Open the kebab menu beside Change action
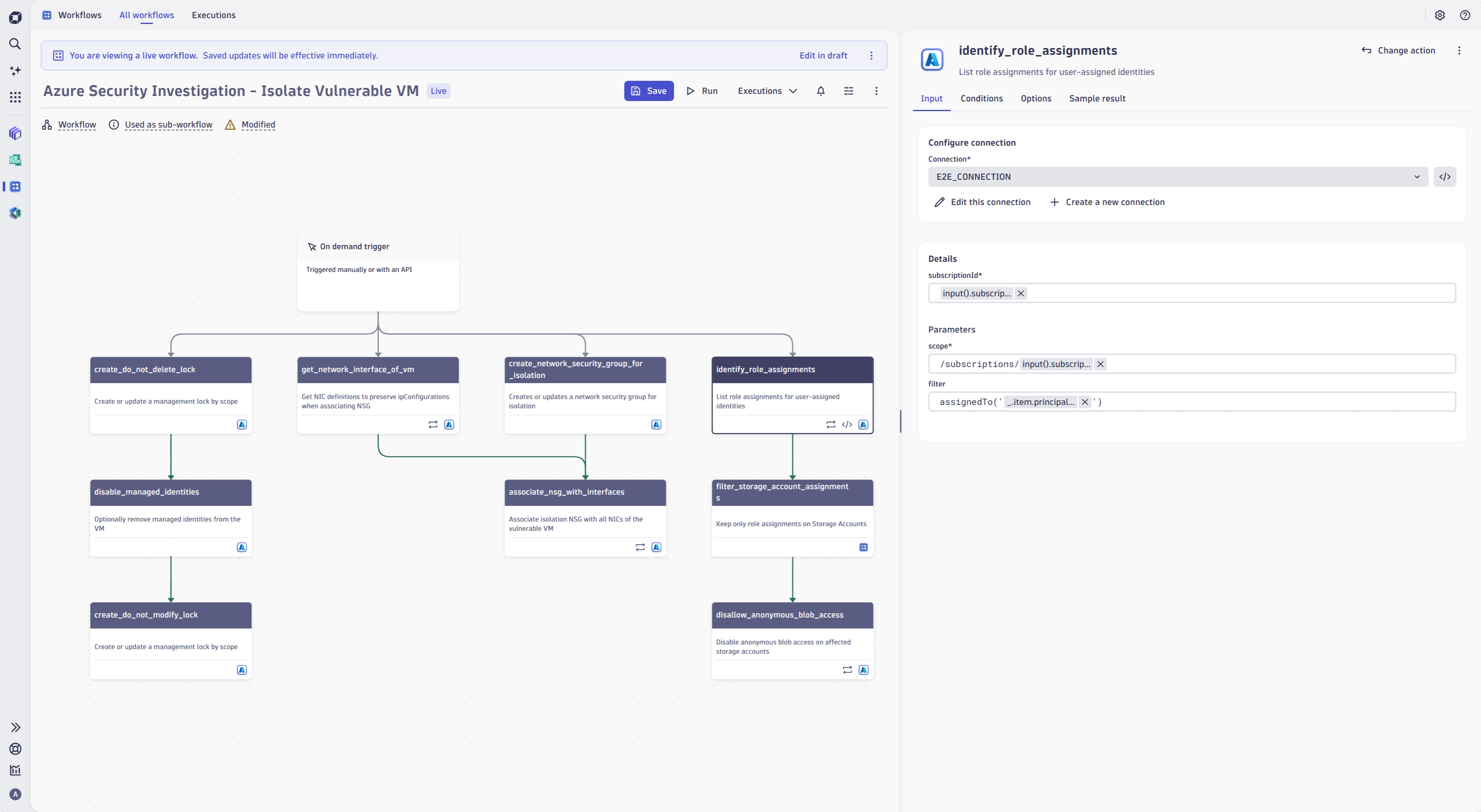1481x812 pixels. click(x=1460, y=50)
